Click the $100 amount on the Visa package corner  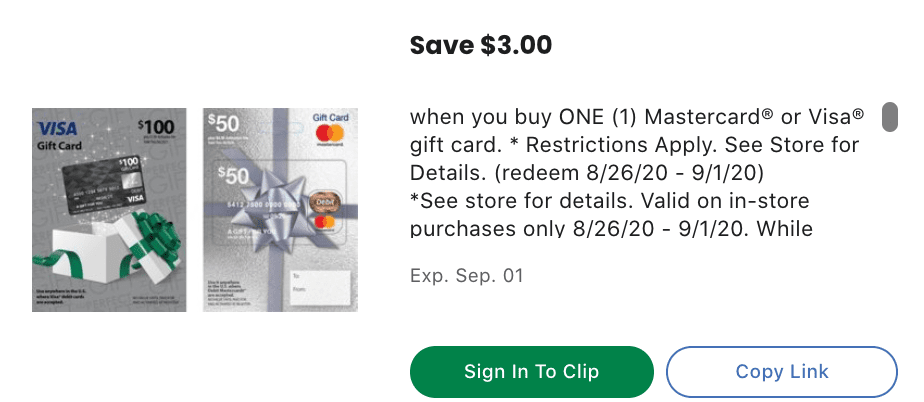click(x=156, y=127)
